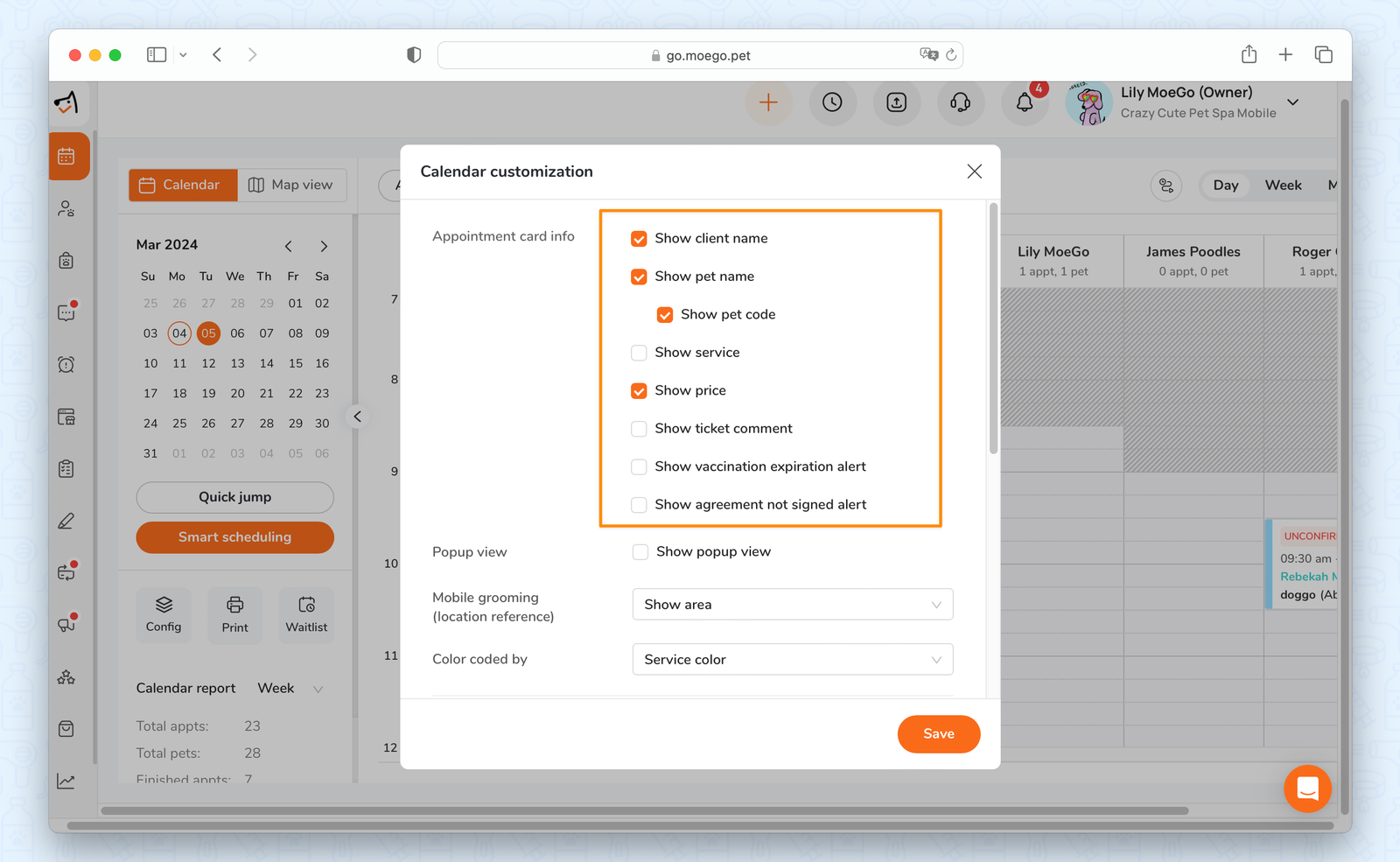Check the Show popup view option
Viewport: 1400px width, 862px height.
coord(639,551)
